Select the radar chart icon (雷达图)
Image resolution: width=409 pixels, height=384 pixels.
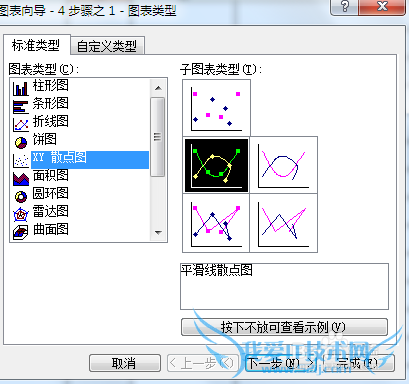[x=21, y=214]
